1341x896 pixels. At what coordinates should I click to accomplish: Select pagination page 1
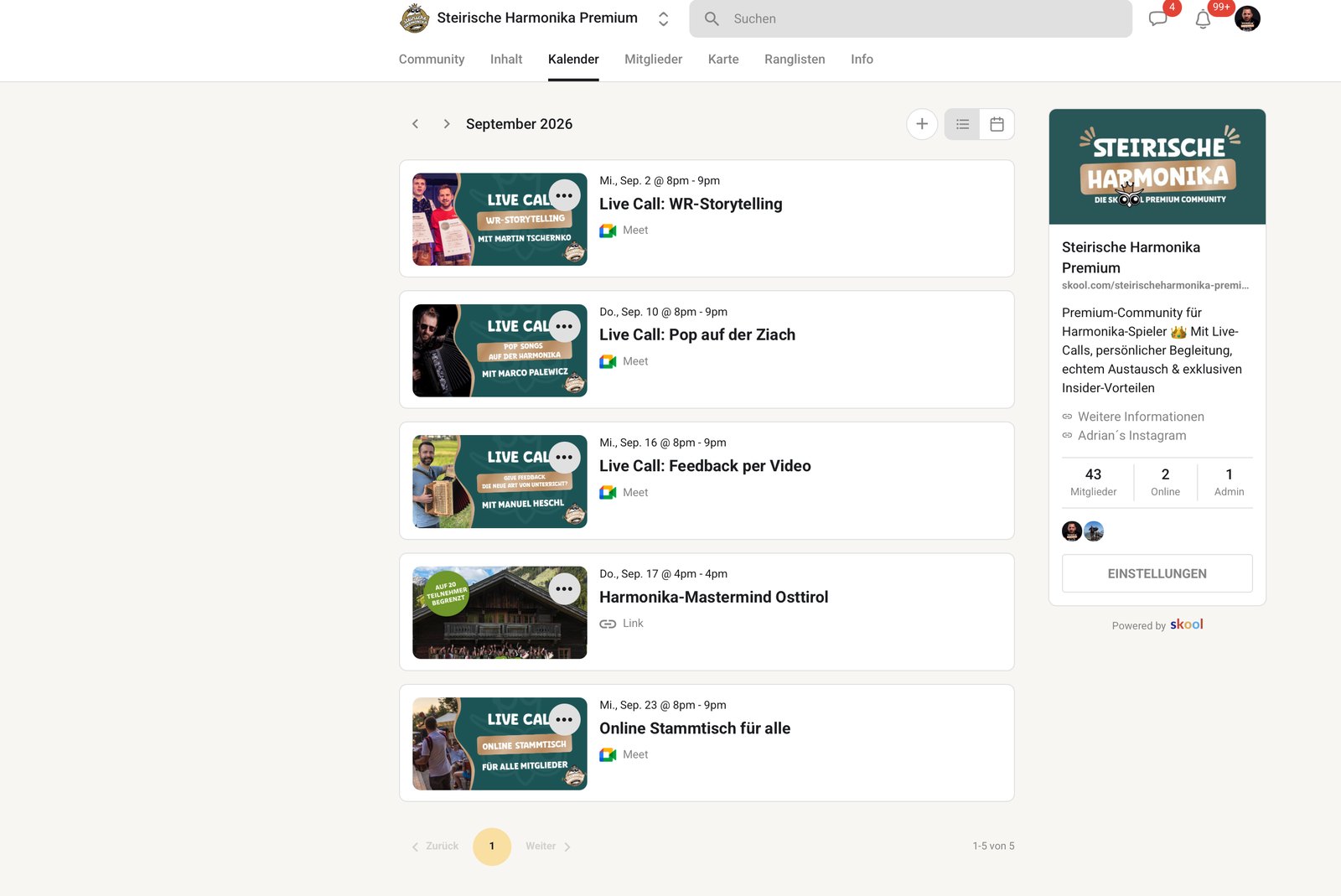(x=492, y=847)
